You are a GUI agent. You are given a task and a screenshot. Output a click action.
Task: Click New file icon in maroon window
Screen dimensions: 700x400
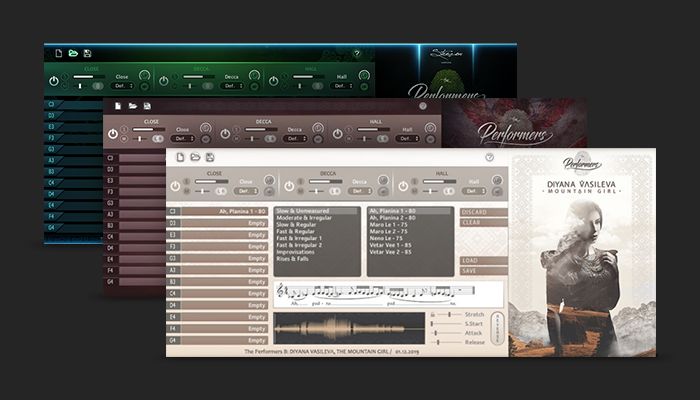[118, 106]
